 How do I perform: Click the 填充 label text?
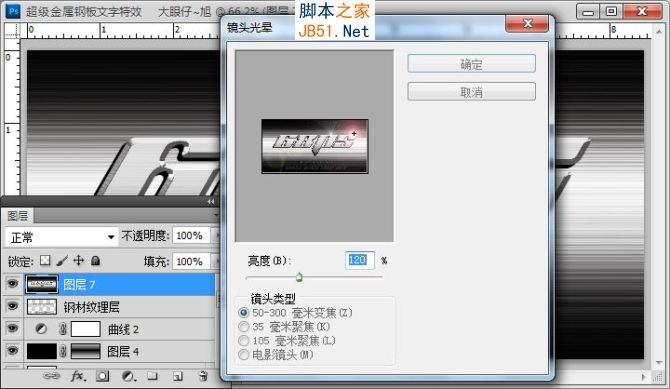click(156, 261)
